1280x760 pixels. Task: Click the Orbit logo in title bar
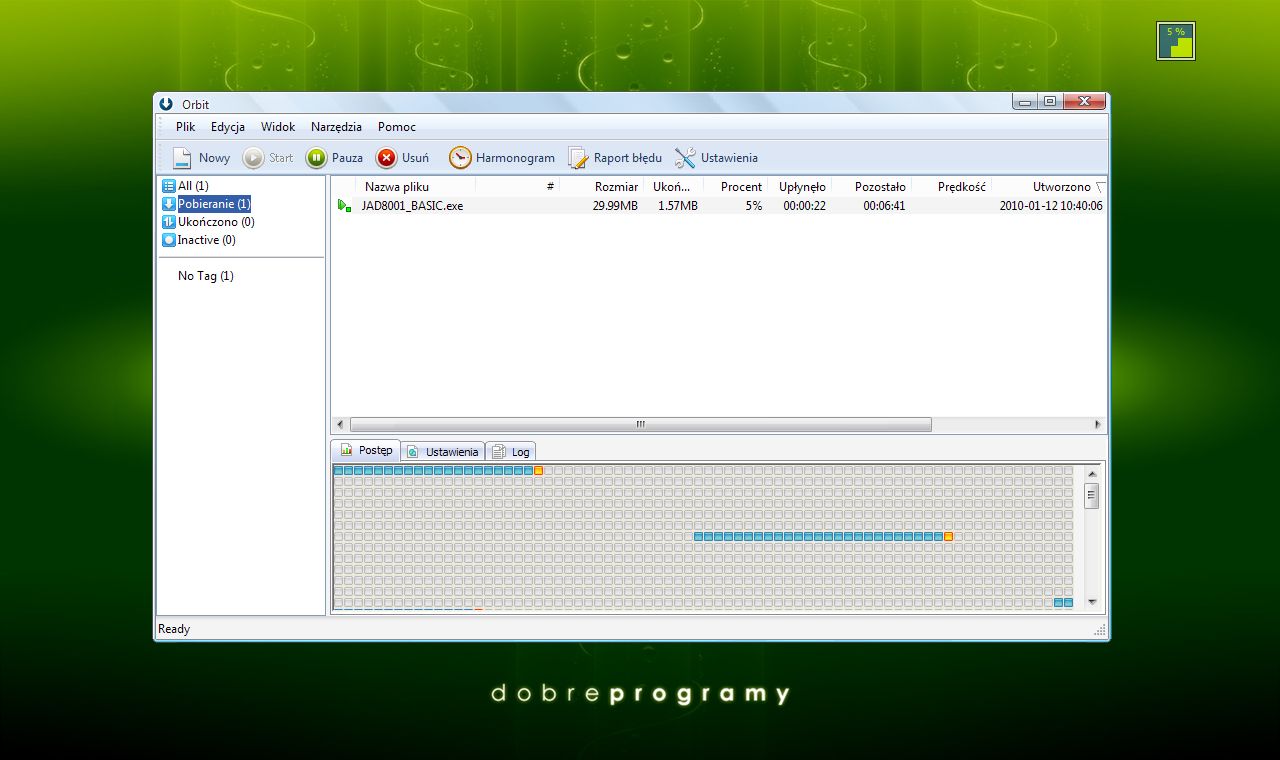click(166, 104)
